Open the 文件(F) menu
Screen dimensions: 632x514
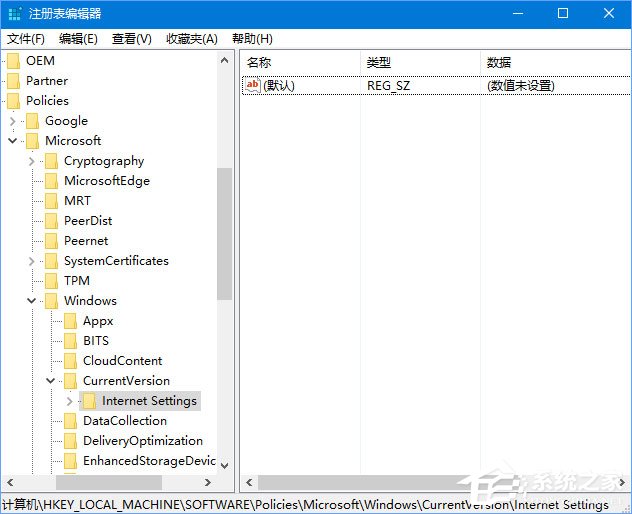tap(26, 39)
